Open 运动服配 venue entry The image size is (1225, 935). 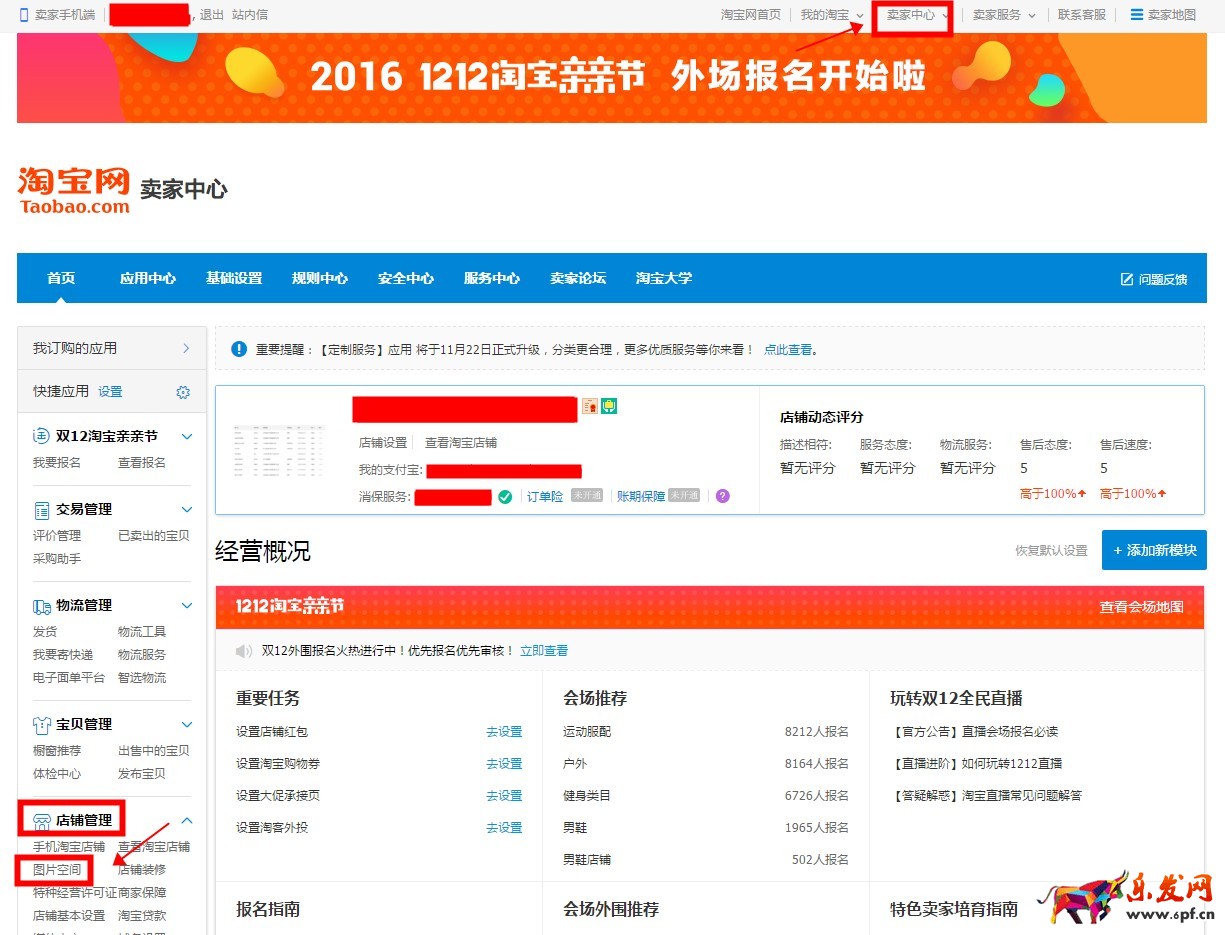tap(587, 732)
